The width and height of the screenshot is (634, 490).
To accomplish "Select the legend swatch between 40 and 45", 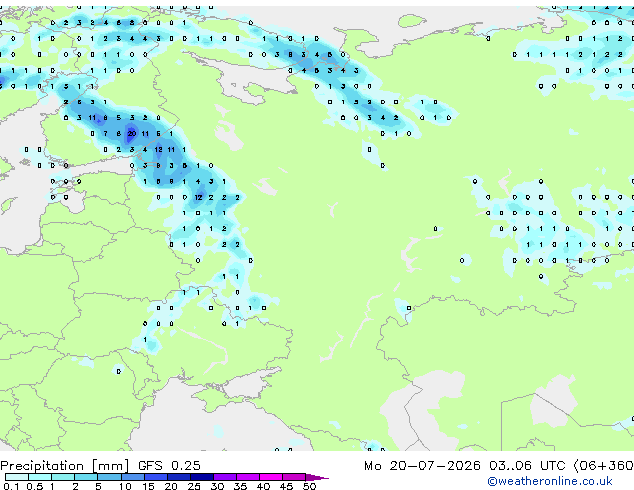I will pyautogui.click(x=271, y=477).
